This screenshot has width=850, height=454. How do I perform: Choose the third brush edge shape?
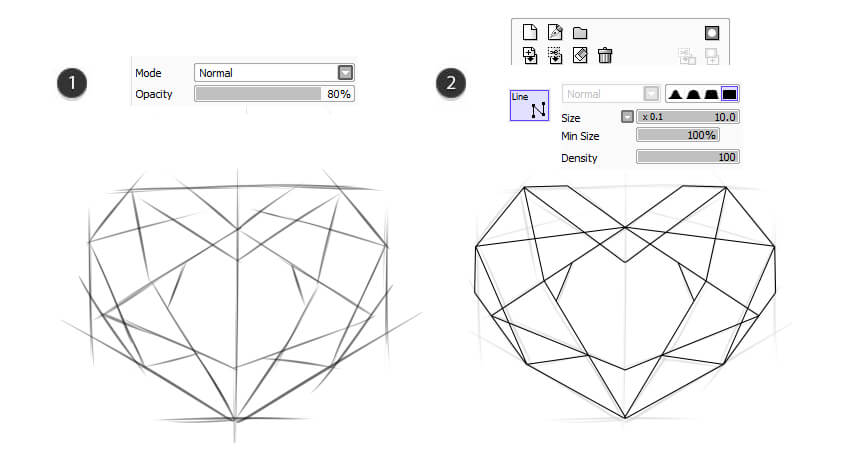711,94
